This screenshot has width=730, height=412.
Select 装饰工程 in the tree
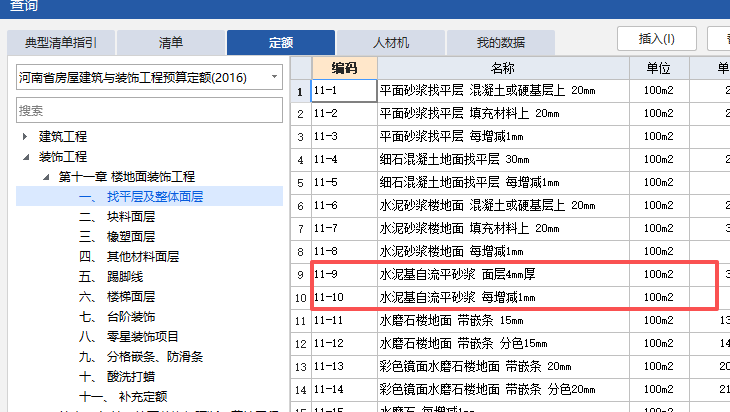[63, 156]
